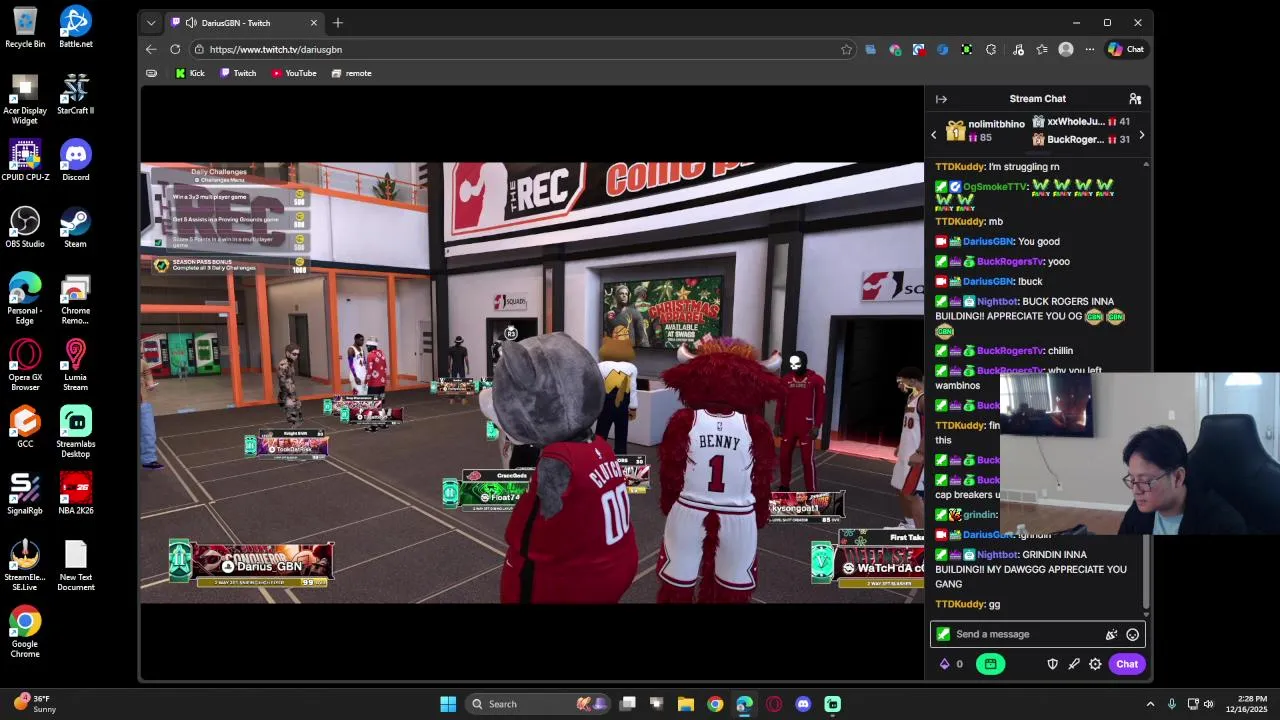Open BuckRogersTv username in yooo message
This screenshot has width=1280, height=720.
(1010, 261)
